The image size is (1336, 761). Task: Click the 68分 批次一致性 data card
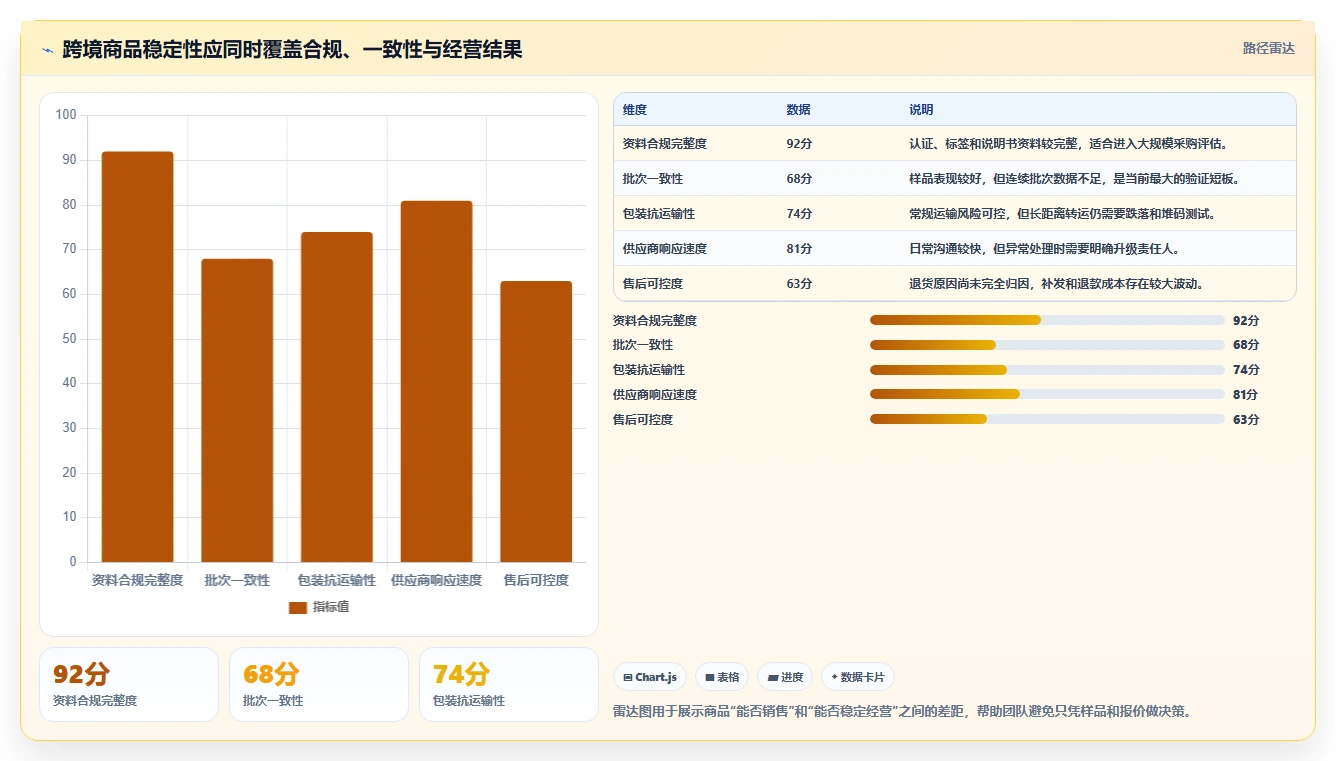[319, 684]
